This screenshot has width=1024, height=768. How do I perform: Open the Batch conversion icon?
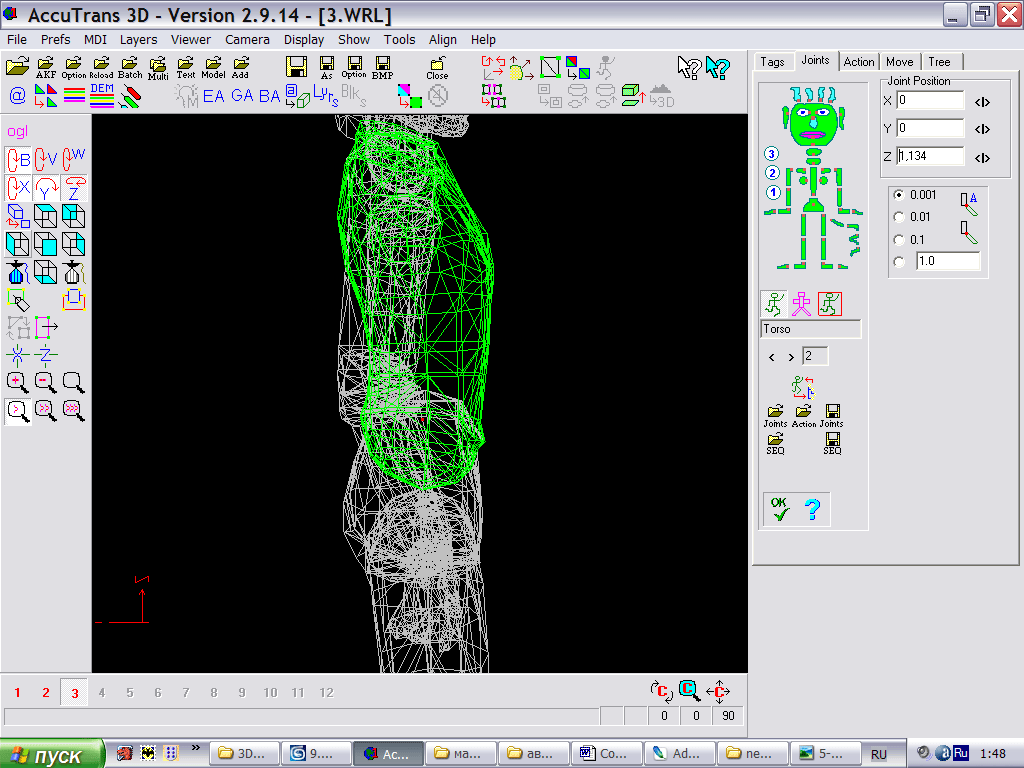[x=130, y=68]
